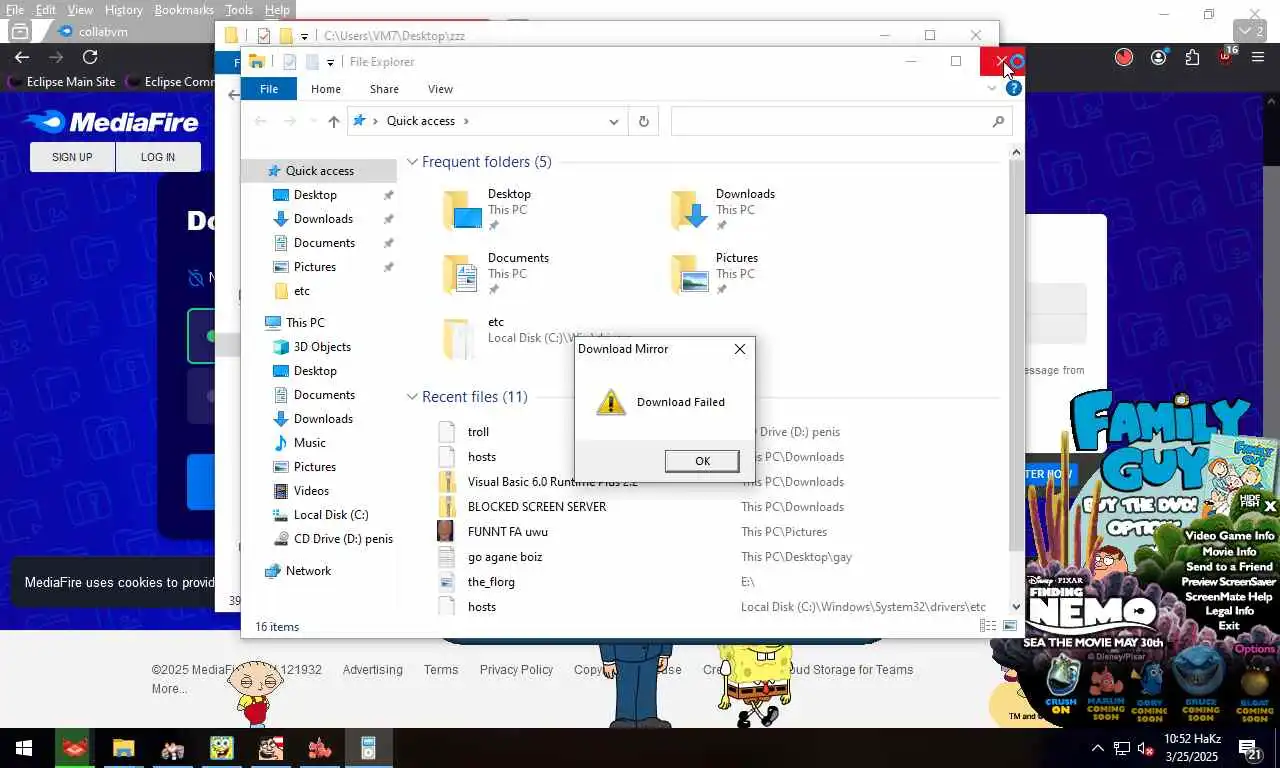Click Movie Info in the Nemo ScreenMate menu
This screenshot has height=768, width=1280.
click(1229, 551)
